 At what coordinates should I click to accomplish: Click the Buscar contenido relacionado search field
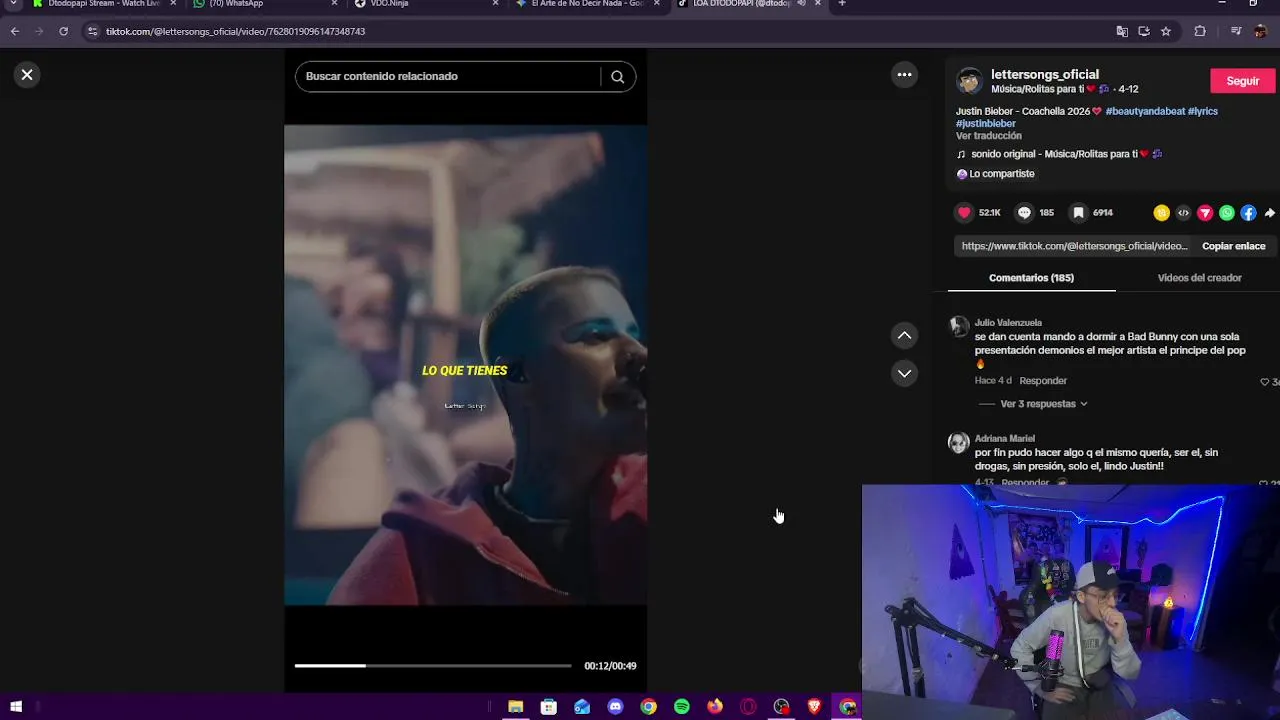(x=448, y=77)
